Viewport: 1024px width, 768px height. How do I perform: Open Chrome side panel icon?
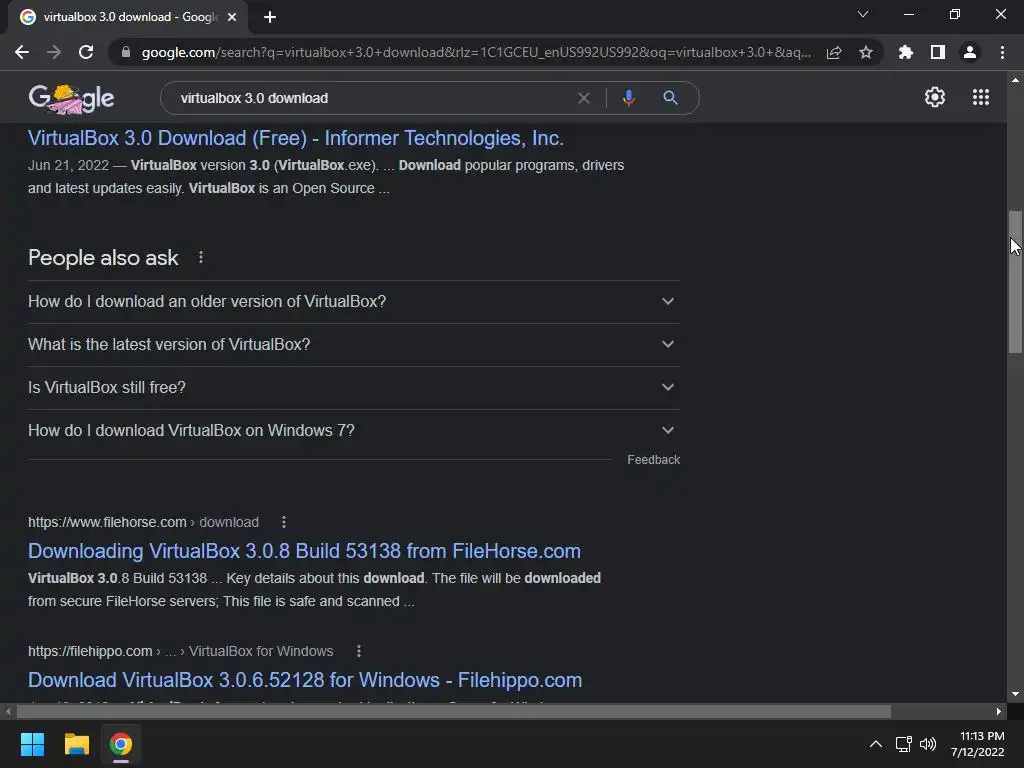tap(938, 52)
